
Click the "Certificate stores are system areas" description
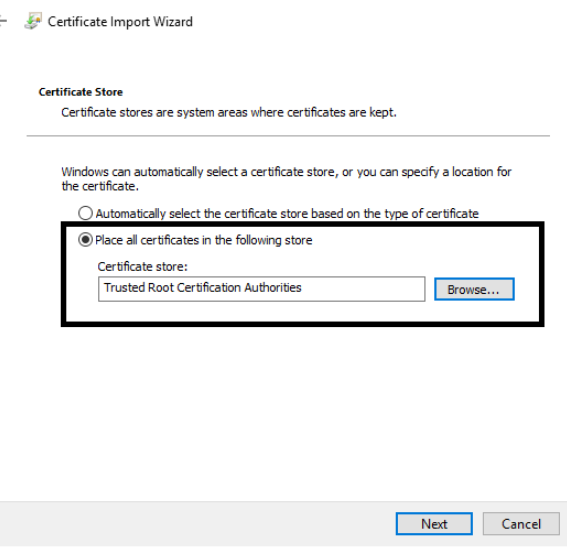coord(229,113)
